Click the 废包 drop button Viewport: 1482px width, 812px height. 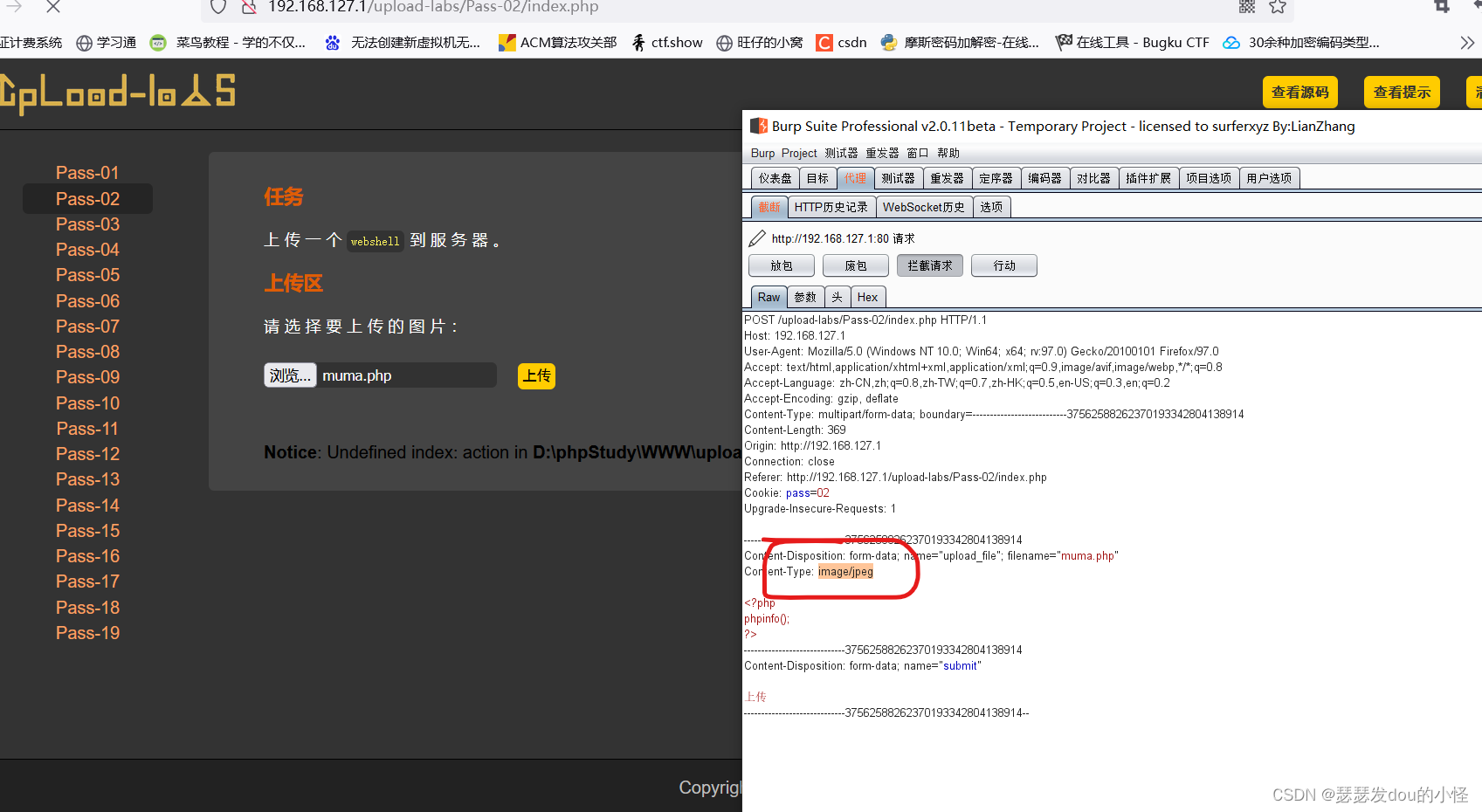856,265
